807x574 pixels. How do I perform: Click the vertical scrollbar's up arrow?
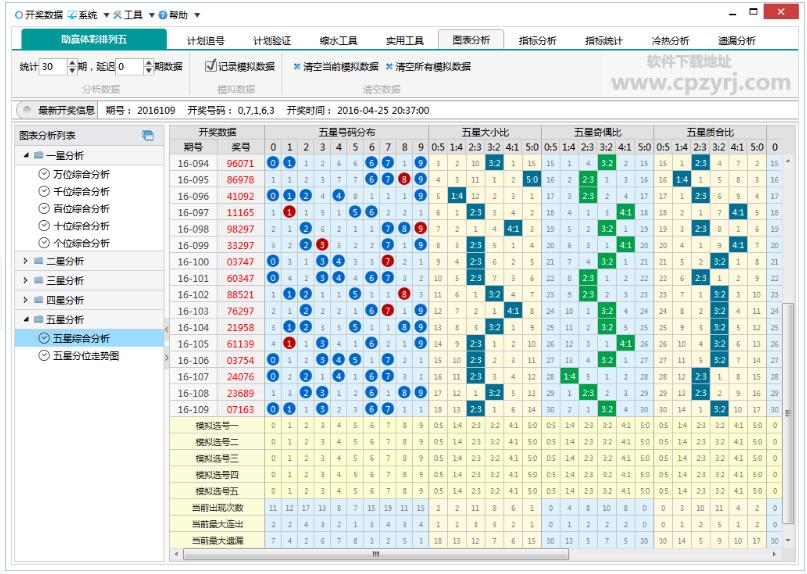[x=788, y=162]
